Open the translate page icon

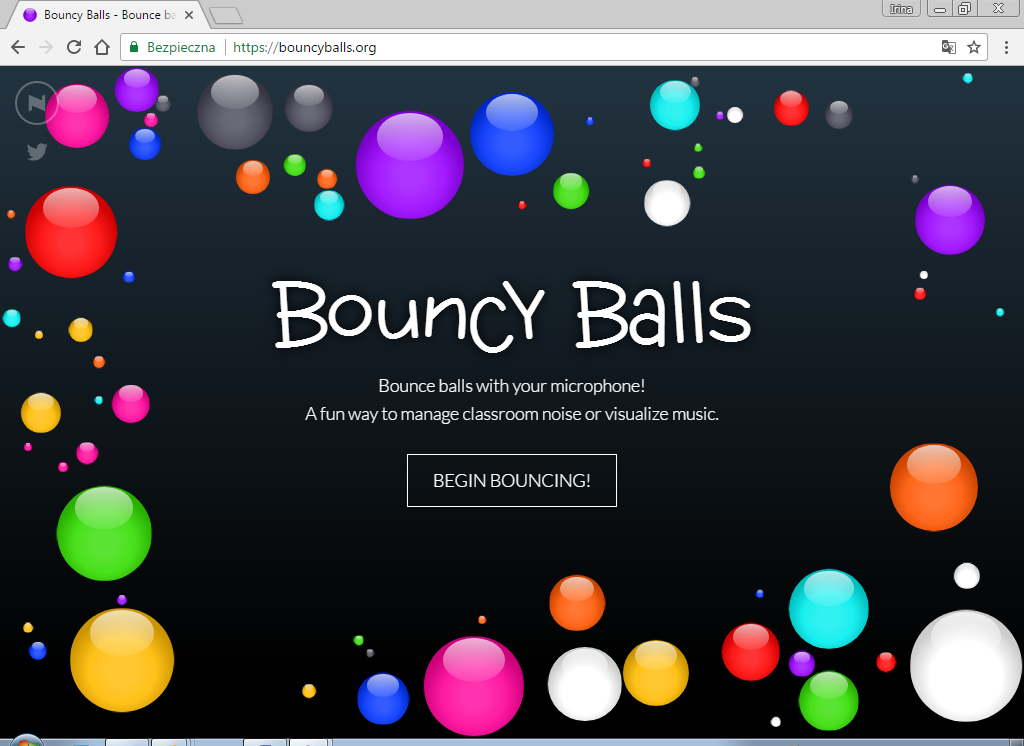pyautogui.click(x=948, y=47)
